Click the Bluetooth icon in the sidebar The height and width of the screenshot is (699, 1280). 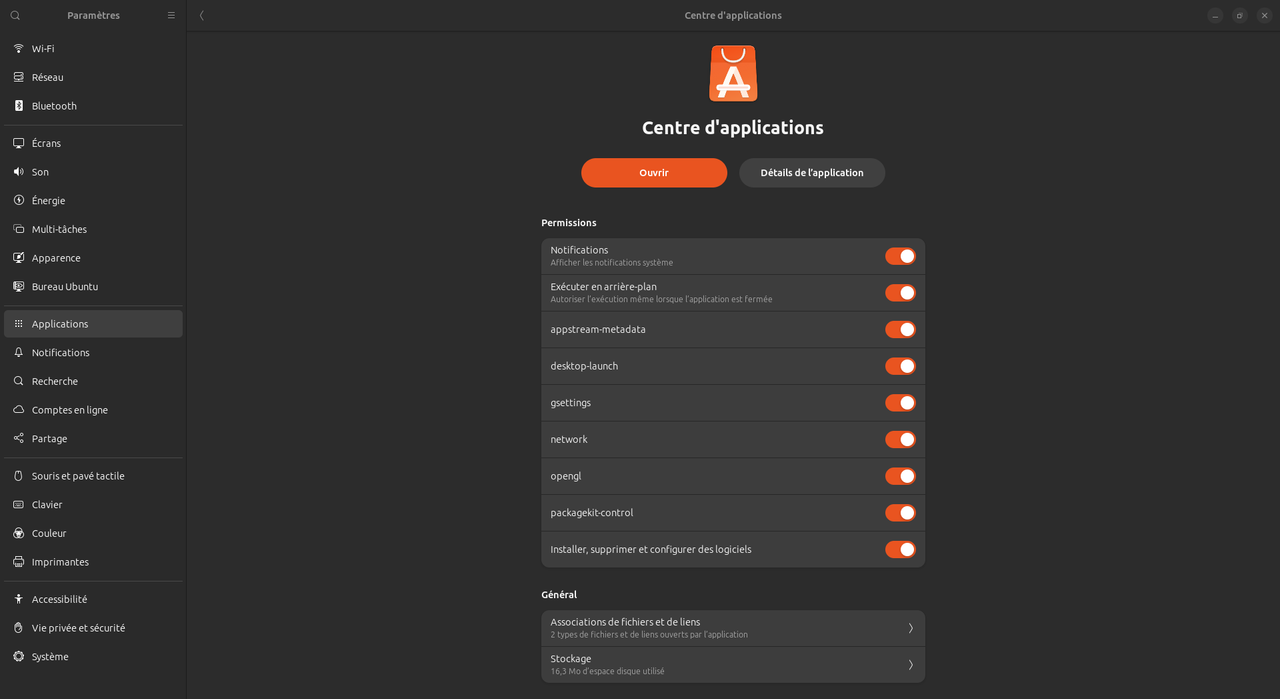(18, 106)
